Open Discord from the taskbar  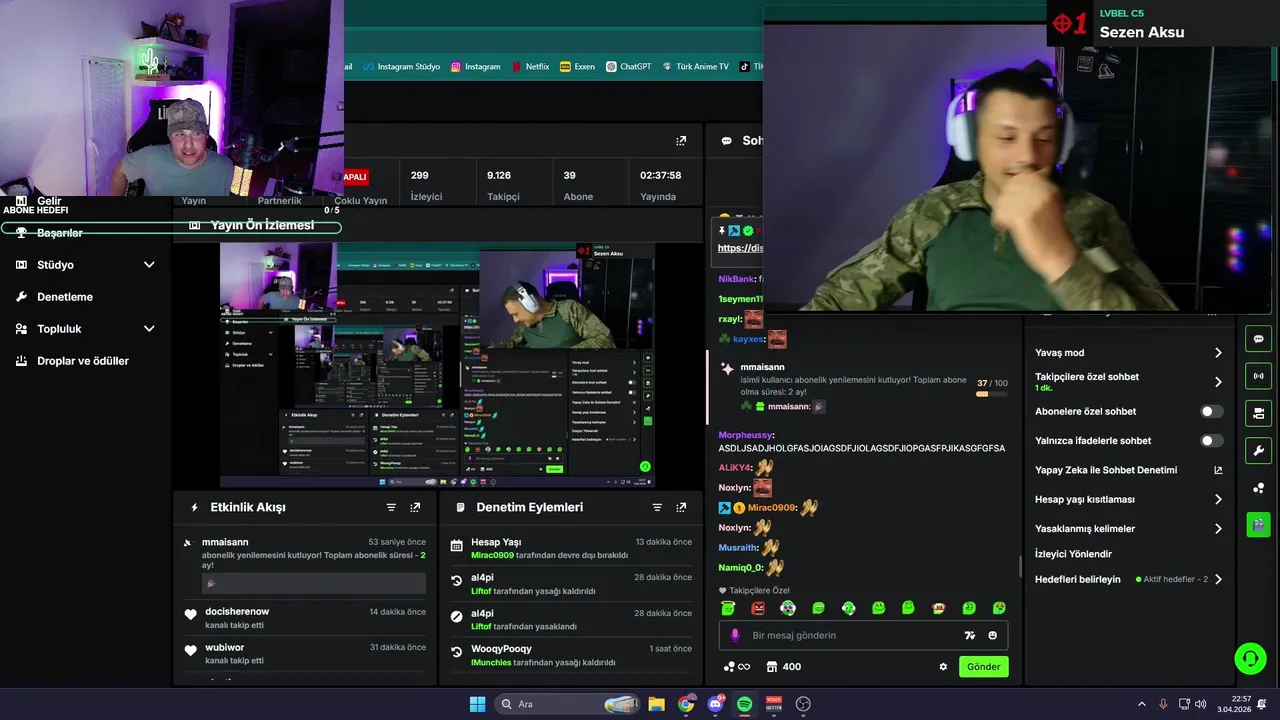[x=716, y=704]
